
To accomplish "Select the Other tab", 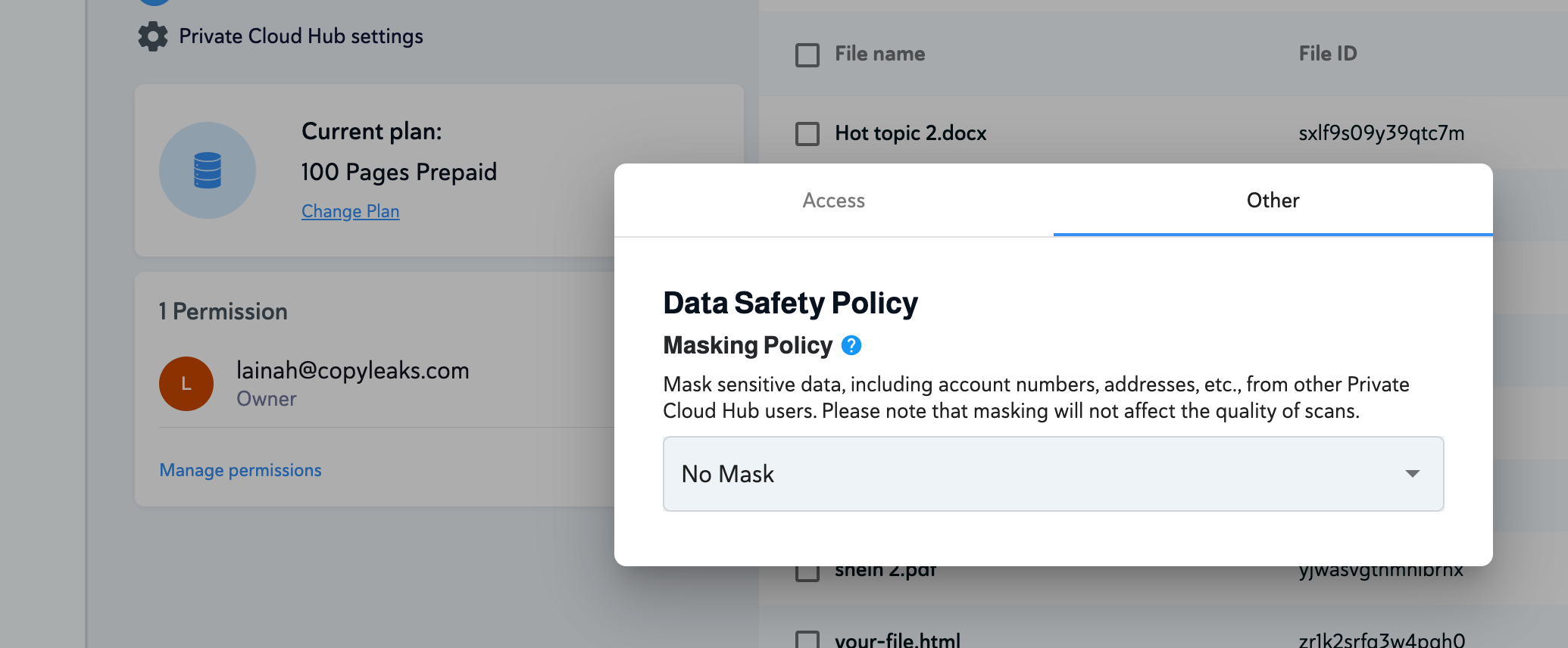I will [x=1273, y=201].
